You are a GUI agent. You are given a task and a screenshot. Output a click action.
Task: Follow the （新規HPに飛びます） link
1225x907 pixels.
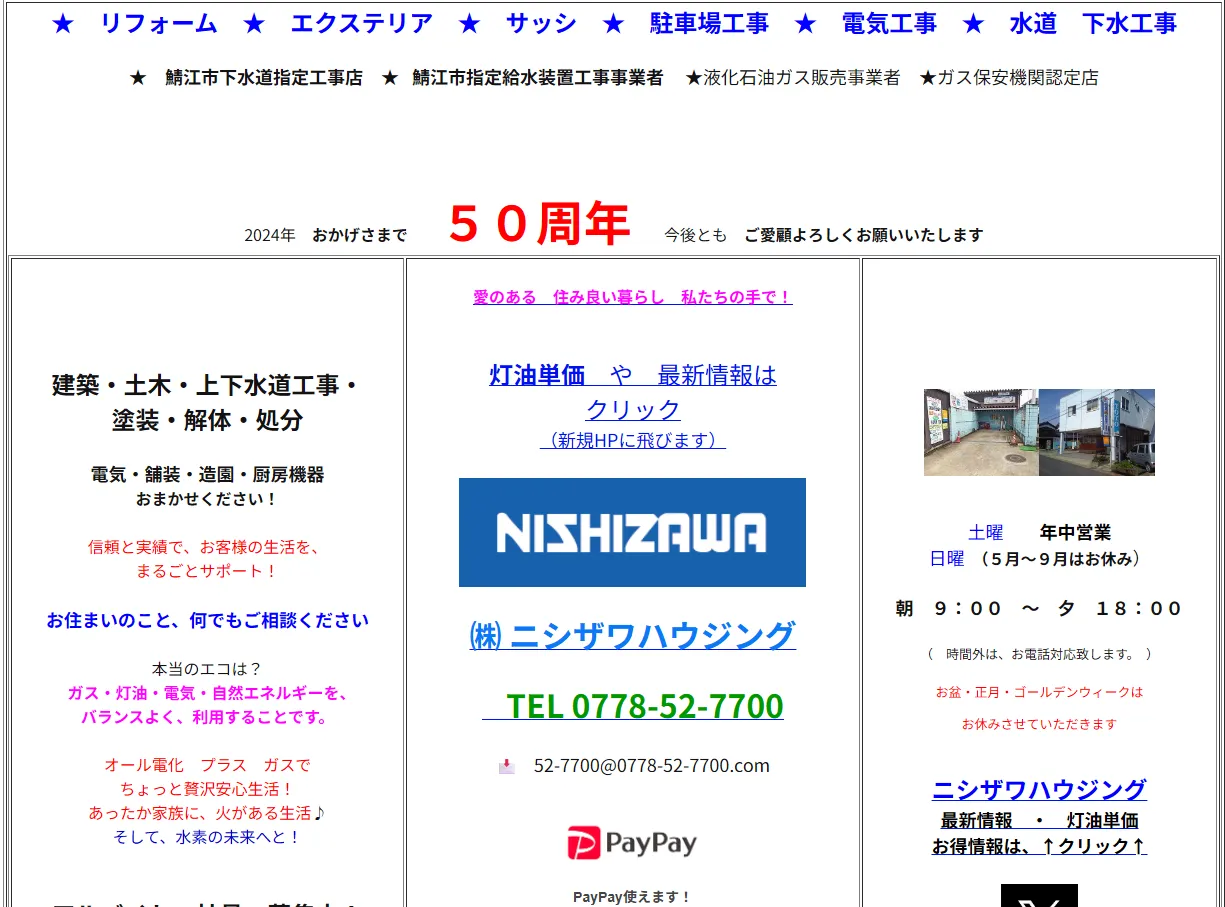coord(632,440)
